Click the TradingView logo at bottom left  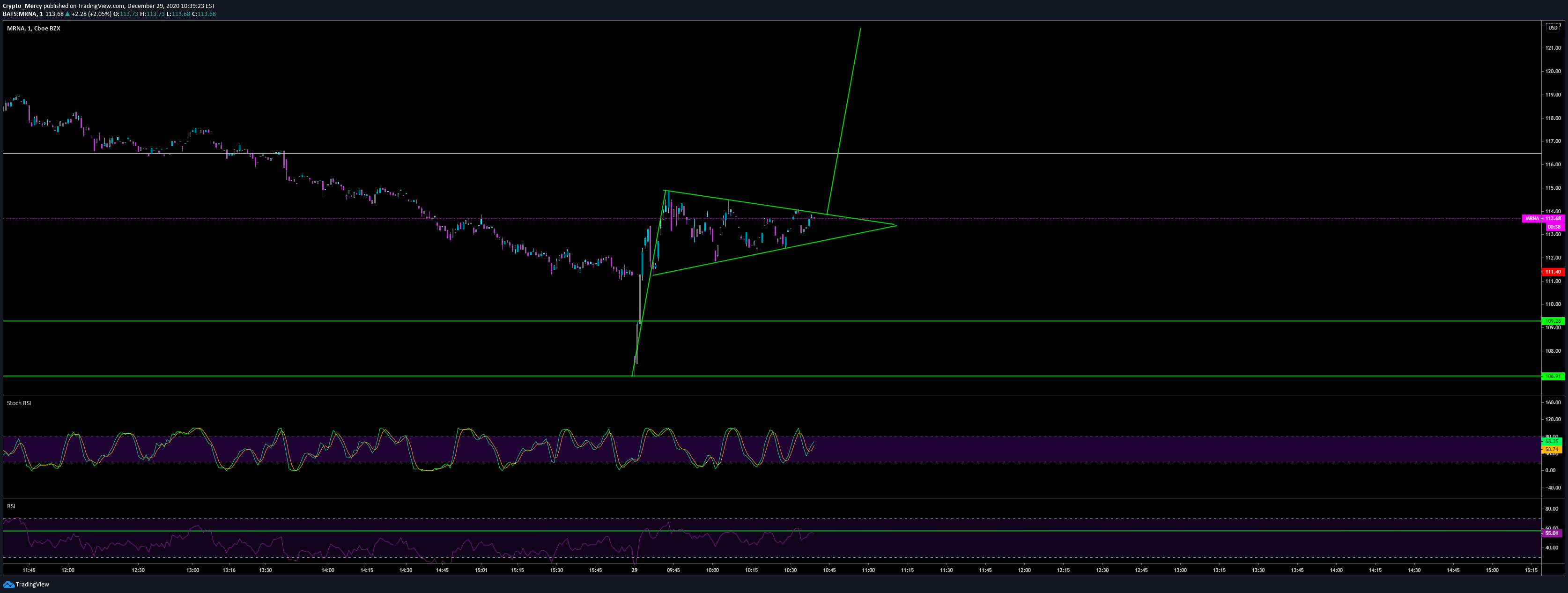26,585
